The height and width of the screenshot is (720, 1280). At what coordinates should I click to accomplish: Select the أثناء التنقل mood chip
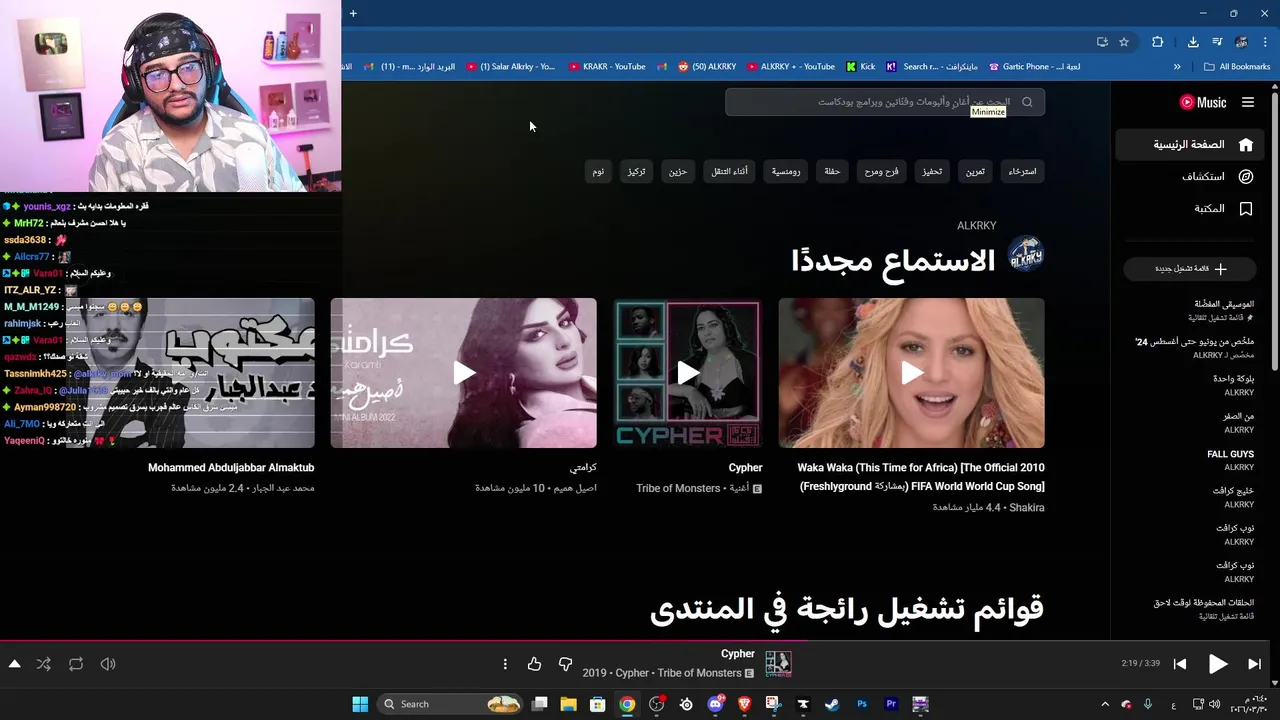[x=729, y=171]
